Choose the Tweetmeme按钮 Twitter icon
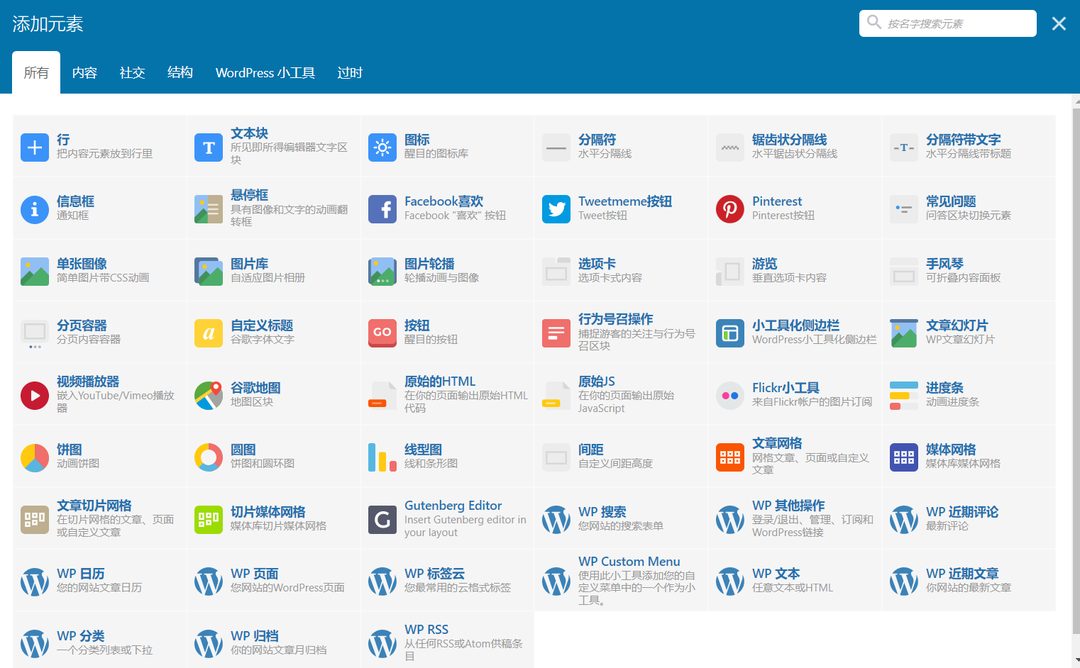The width and height of the screenshot is (1080, 668). pos(556,209)
